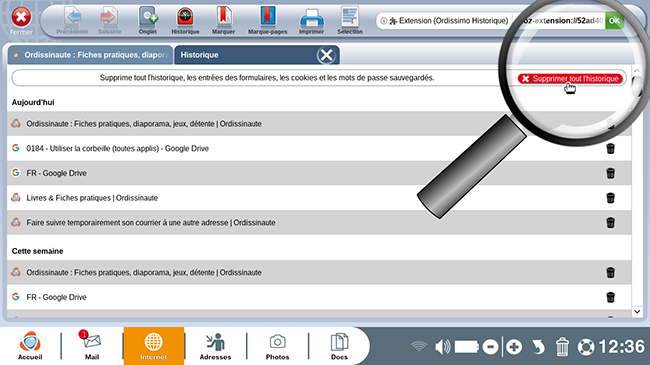Delete the 'Livres & Fiches pratiques' entry
Viewport: 650px width, 365px height.
tap(610, 198)
